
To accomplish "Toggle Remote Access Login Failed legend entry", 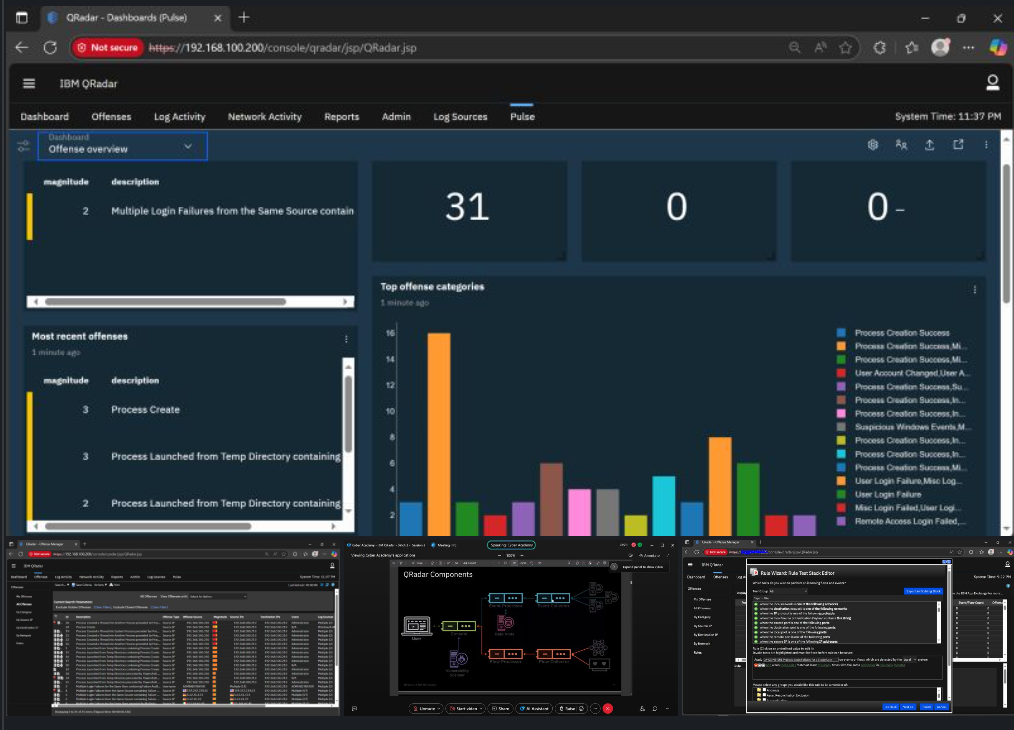I will tap(901, 521).
